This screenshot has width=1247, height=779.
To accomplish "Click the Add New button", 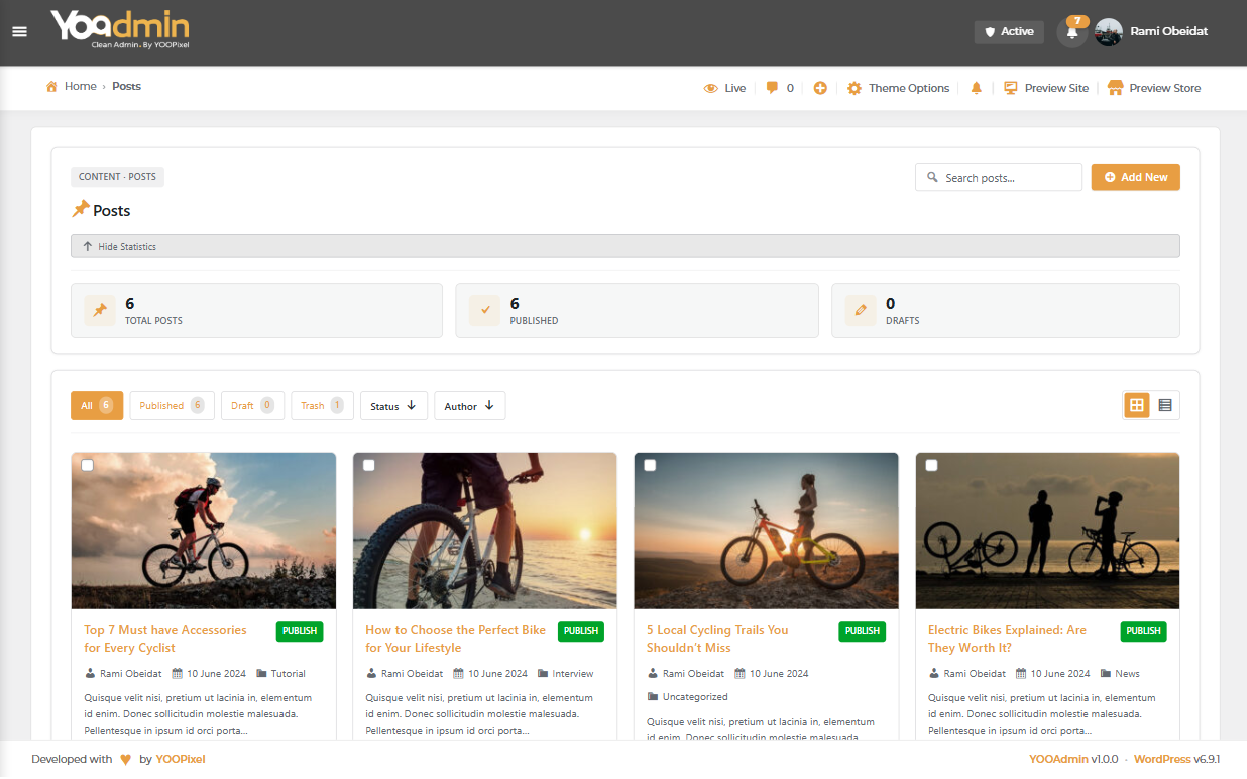I will click(x=1136, y=177).
